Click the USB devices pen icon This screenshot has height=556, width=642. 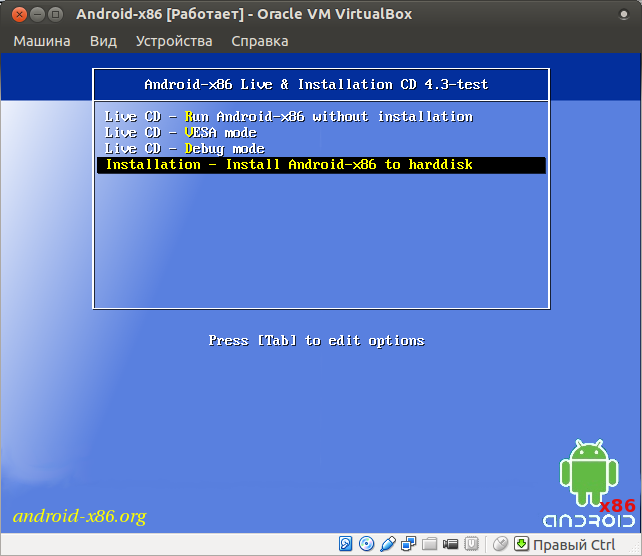(388, 545)
